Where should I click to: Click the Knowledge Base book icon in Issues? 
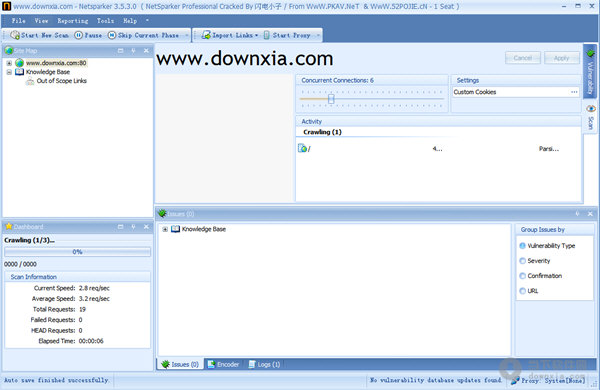pos(175,229)
